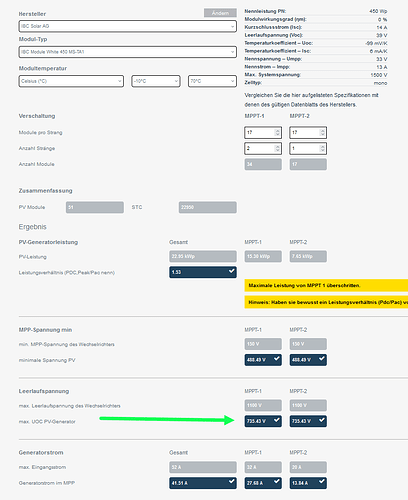Click the Ändern button next to Hersteller
This screenshot has height=500, width=408.
coord(220,13)
